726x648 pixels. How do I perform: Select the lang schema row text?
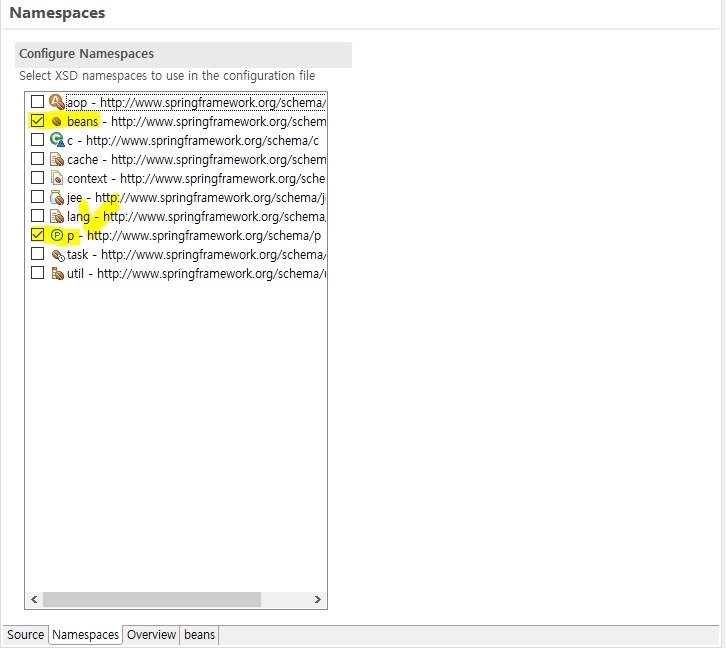point(196,217)
